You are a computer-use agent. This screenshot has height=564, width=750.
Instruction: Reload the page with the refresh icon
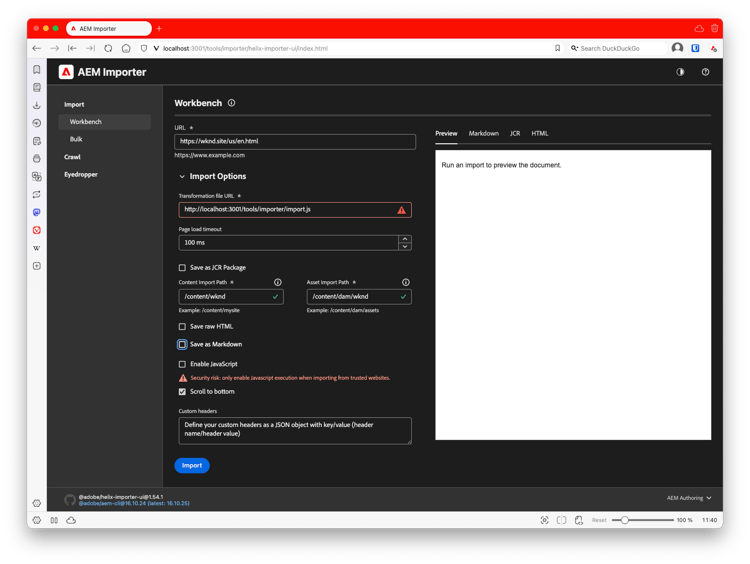pos(108,48)
